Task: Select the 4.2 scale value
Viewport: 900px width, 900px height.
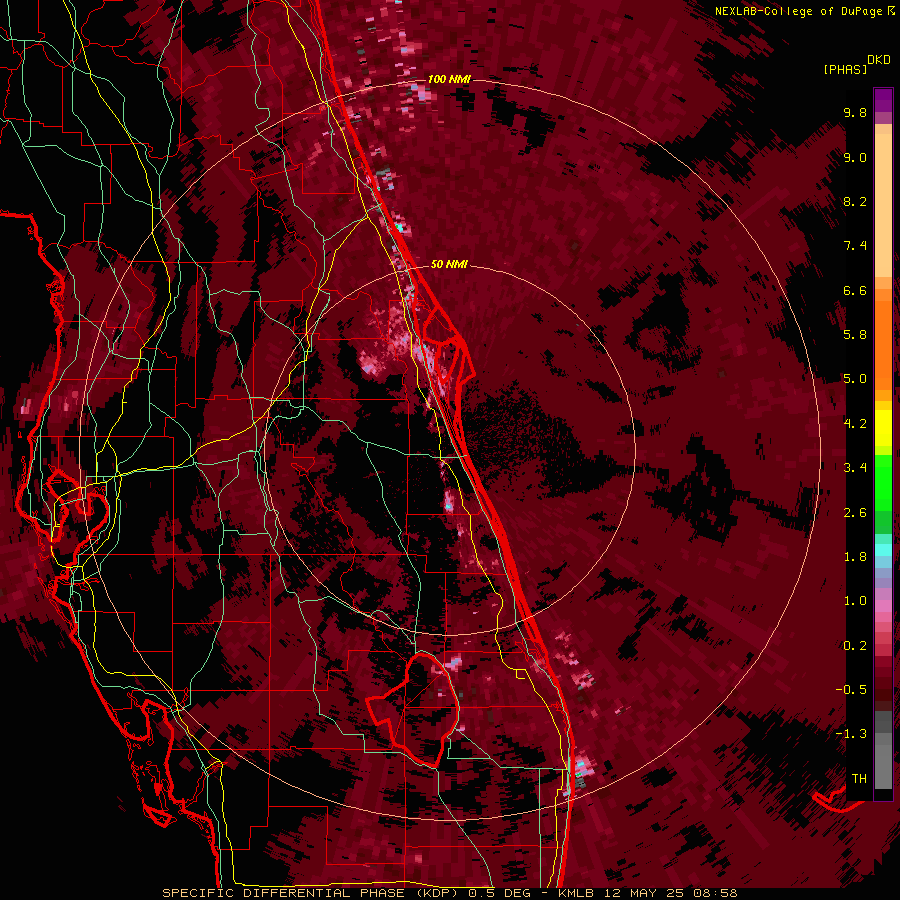Action: [855, 424]
